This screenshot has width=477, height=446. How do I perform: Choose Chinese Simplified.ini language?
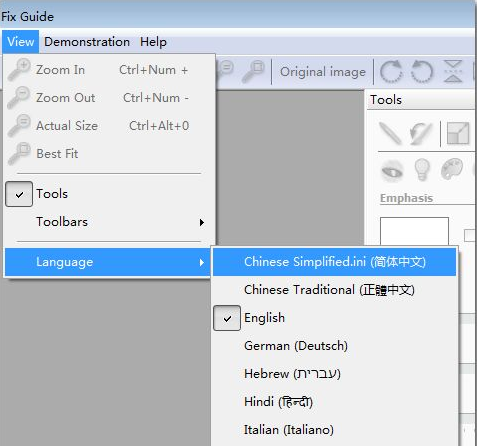point(334,262)
